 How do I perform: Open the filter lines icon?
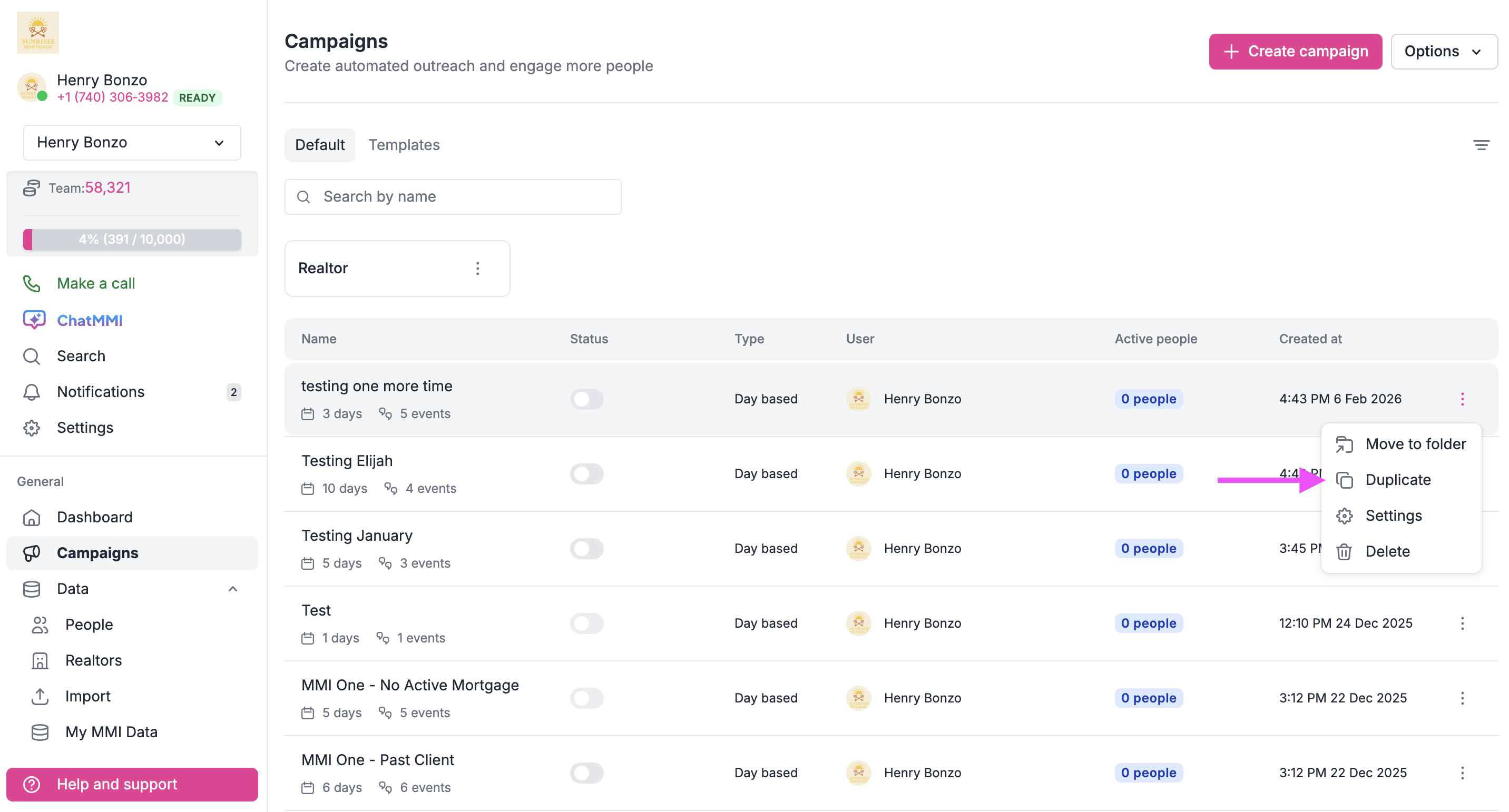(x=1481, y=145)
